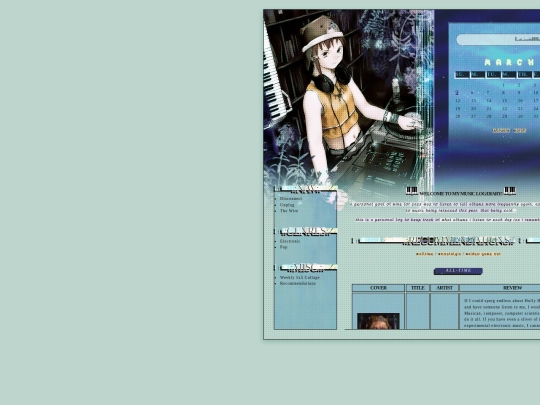Image resolution: width=540 pixels, height=405 pixels.
Task: Click the SU. weekday header
Action: click(x=461, y=74)
